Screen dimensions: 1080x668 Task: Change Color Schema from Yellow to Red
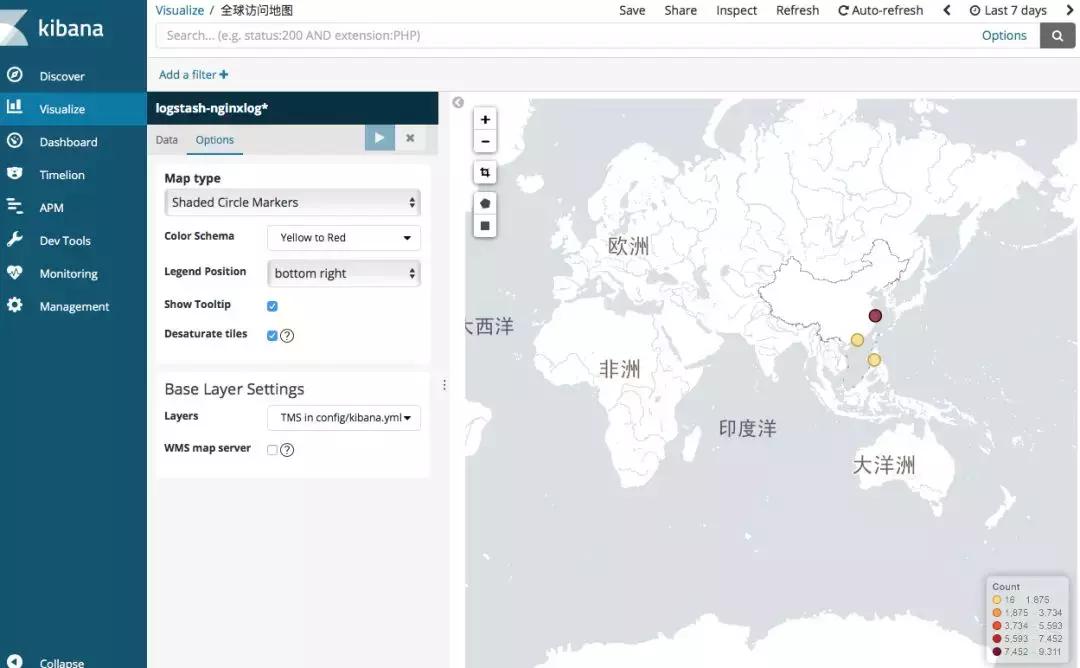[343, 237]
